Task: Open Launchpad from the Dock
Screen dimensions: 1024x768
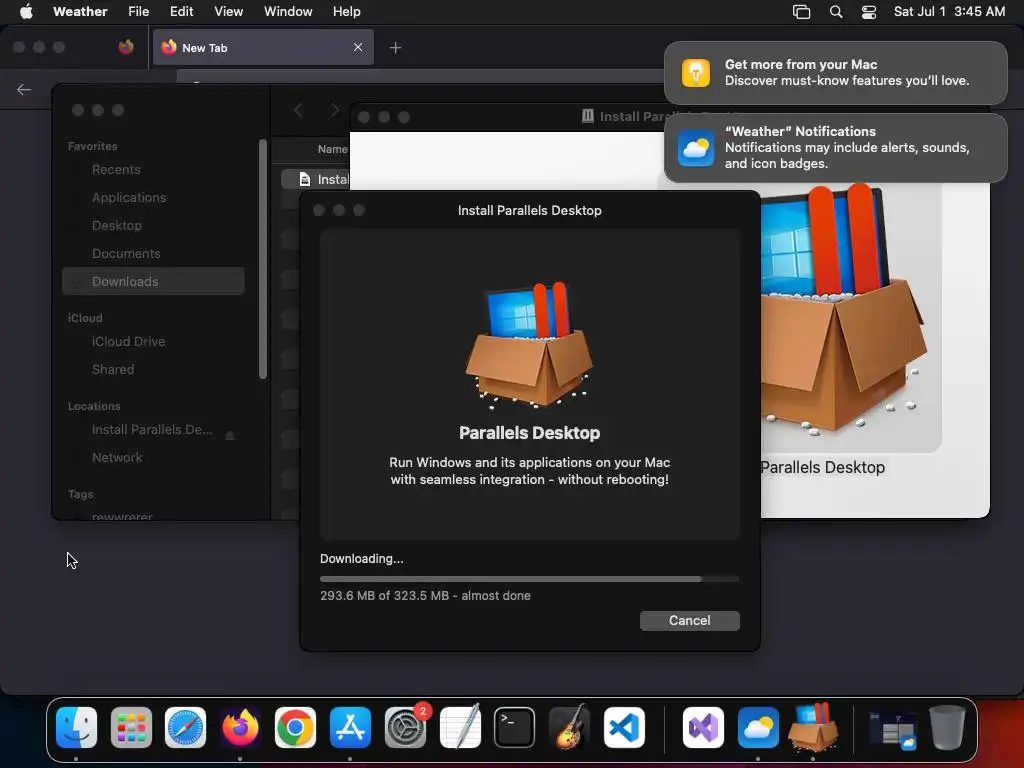Action: click(131, 728)
